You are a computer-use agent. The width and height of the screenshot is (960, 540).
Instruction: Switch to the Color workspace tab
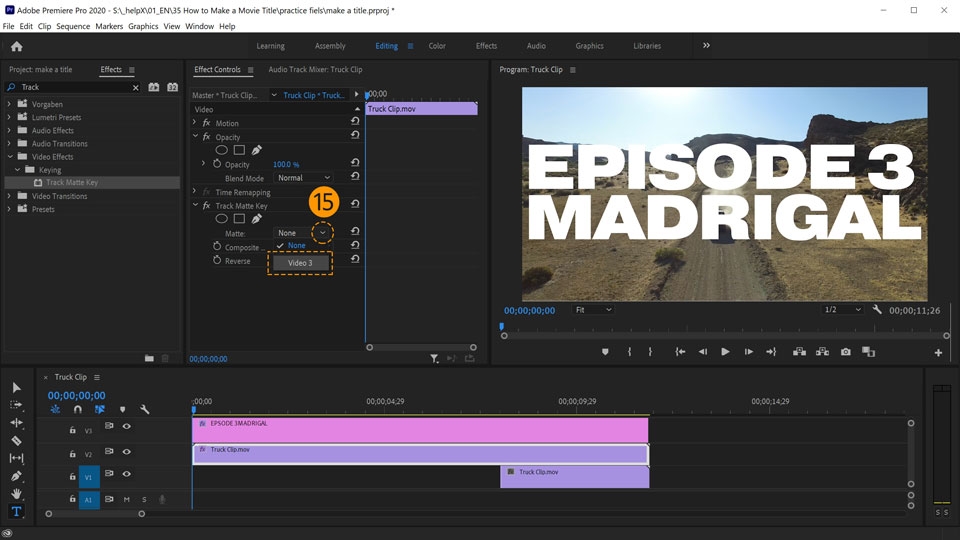coord(437,46)
